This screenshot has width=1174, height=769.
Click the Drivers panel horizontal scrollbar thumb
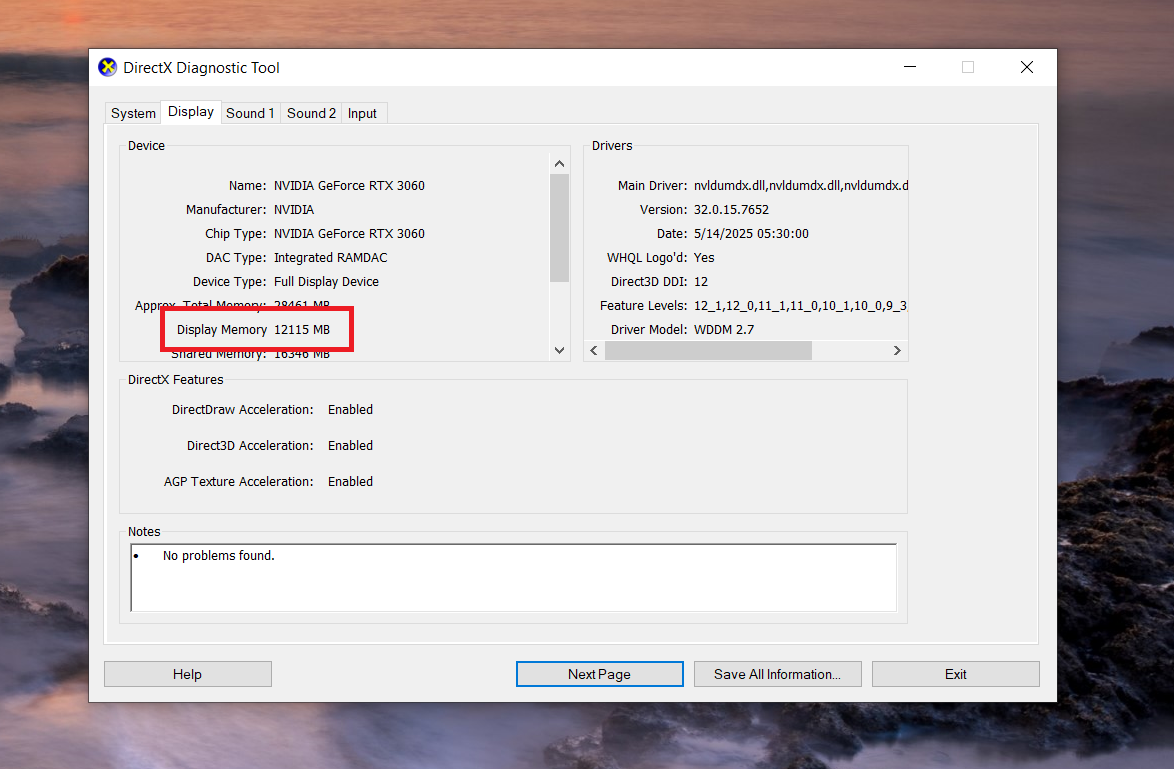pos(708,350)
